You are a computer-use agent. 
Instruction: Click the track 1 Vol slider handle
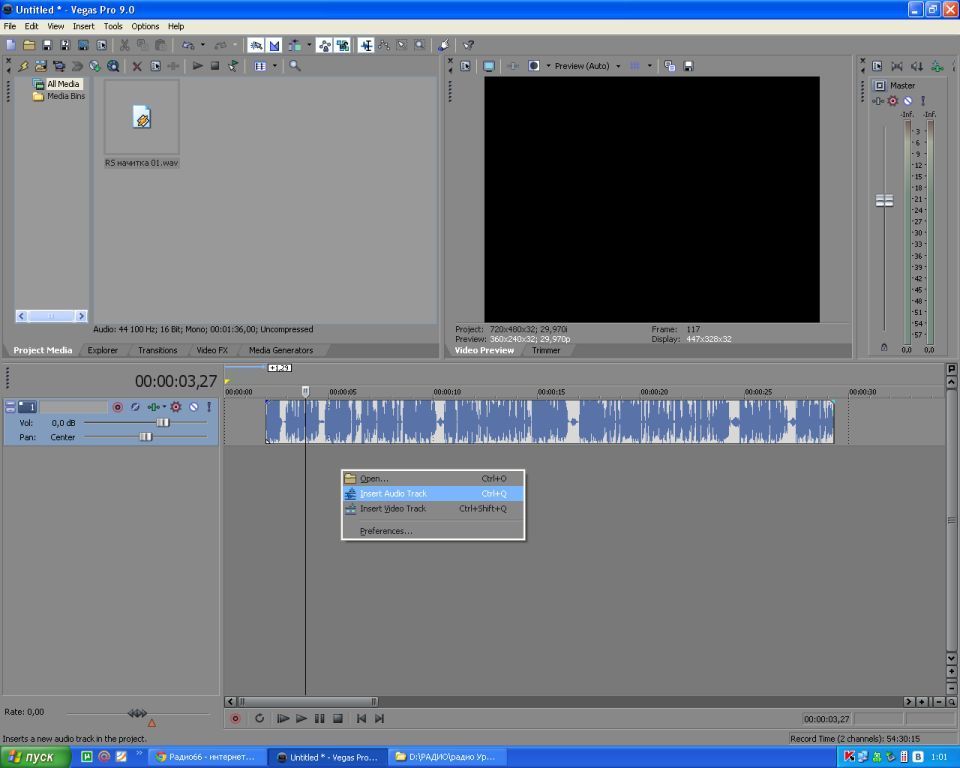pyautogui.click(x=163, y=423)
